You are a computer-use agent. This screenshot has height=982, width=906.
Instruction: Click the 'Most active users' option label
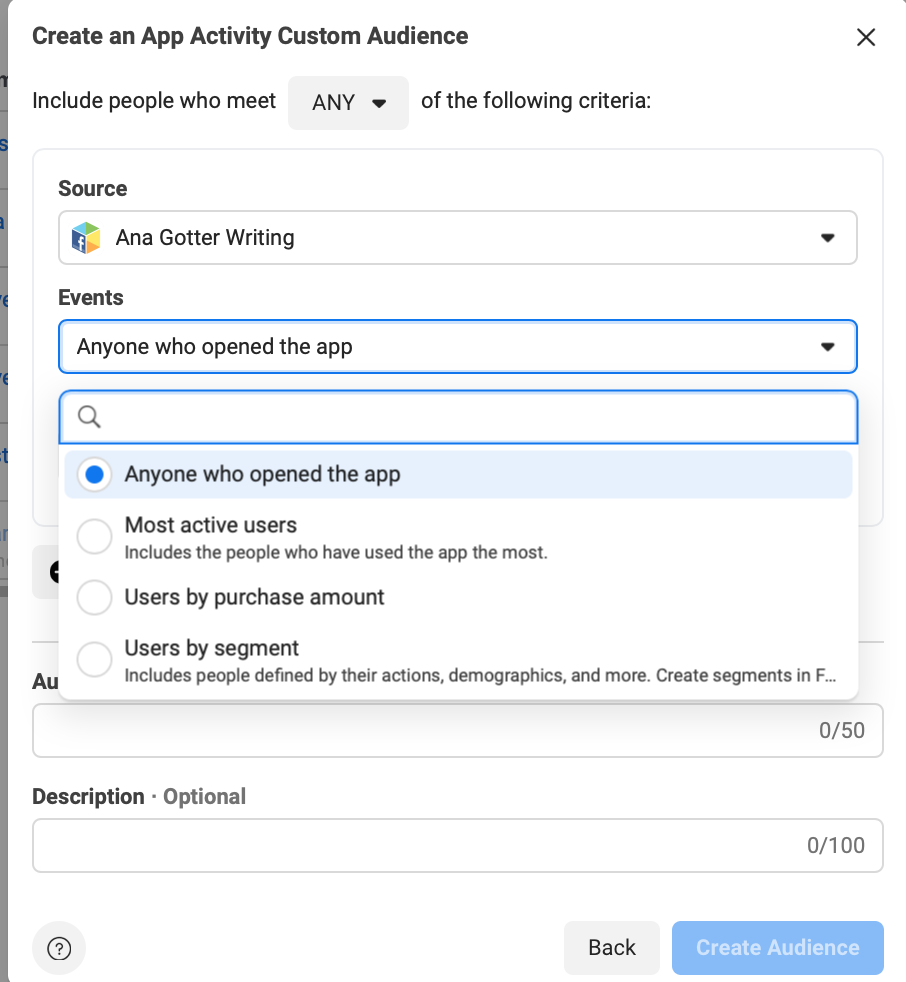point(211,525)
